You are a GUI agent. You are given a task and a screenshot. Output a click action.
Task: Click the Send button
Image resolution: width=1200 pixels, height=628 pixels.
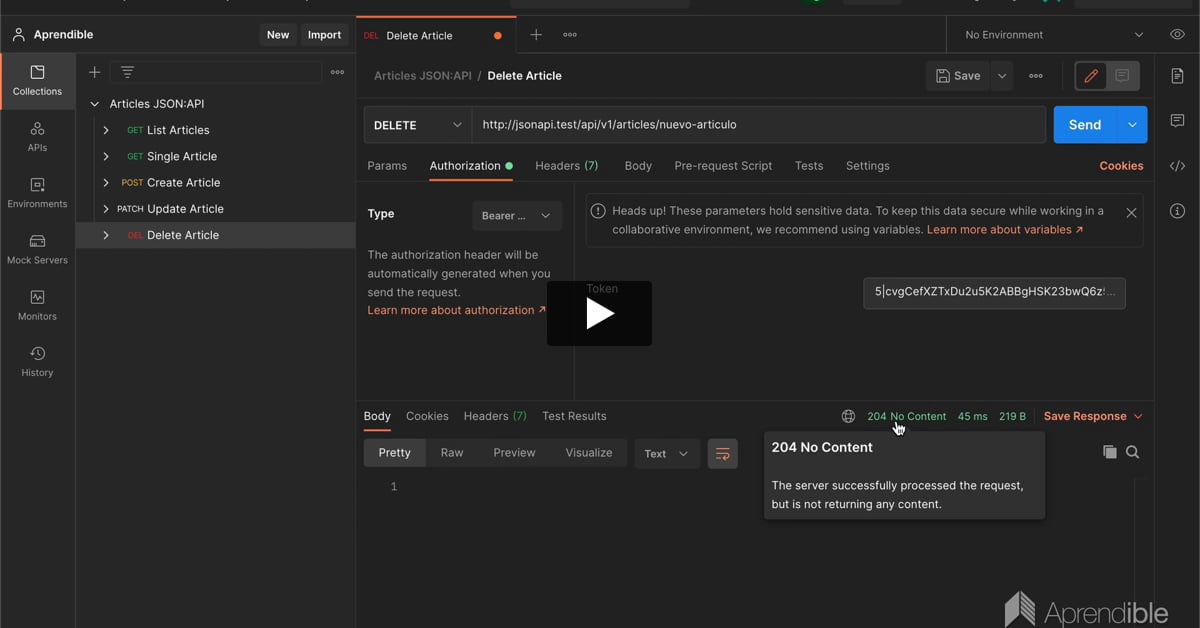(x=1085, y=125)
